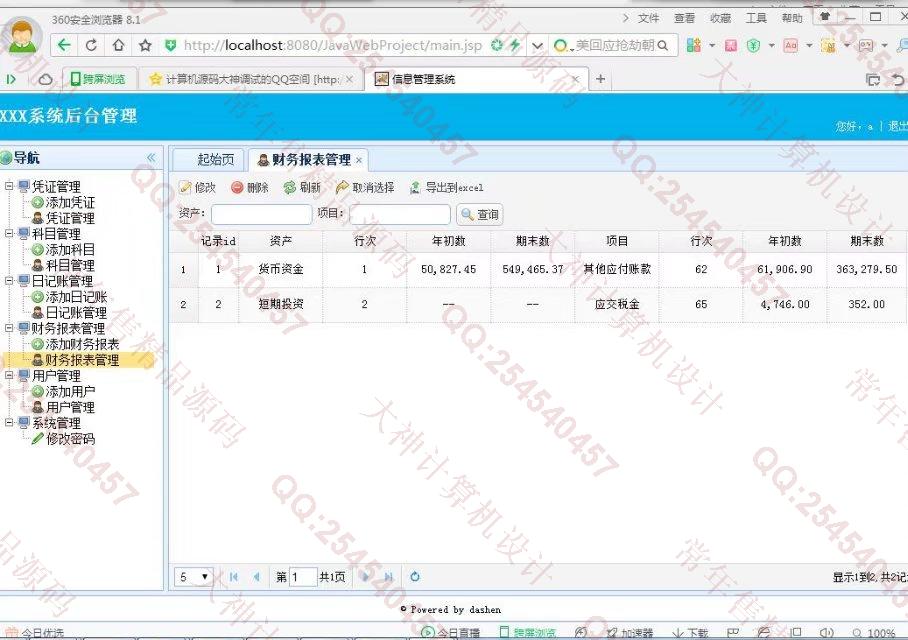Screen dimensions: 908x640
Task: Collapse the 财务报表管理 parent tree node
Action: click(x=9, y=328)
